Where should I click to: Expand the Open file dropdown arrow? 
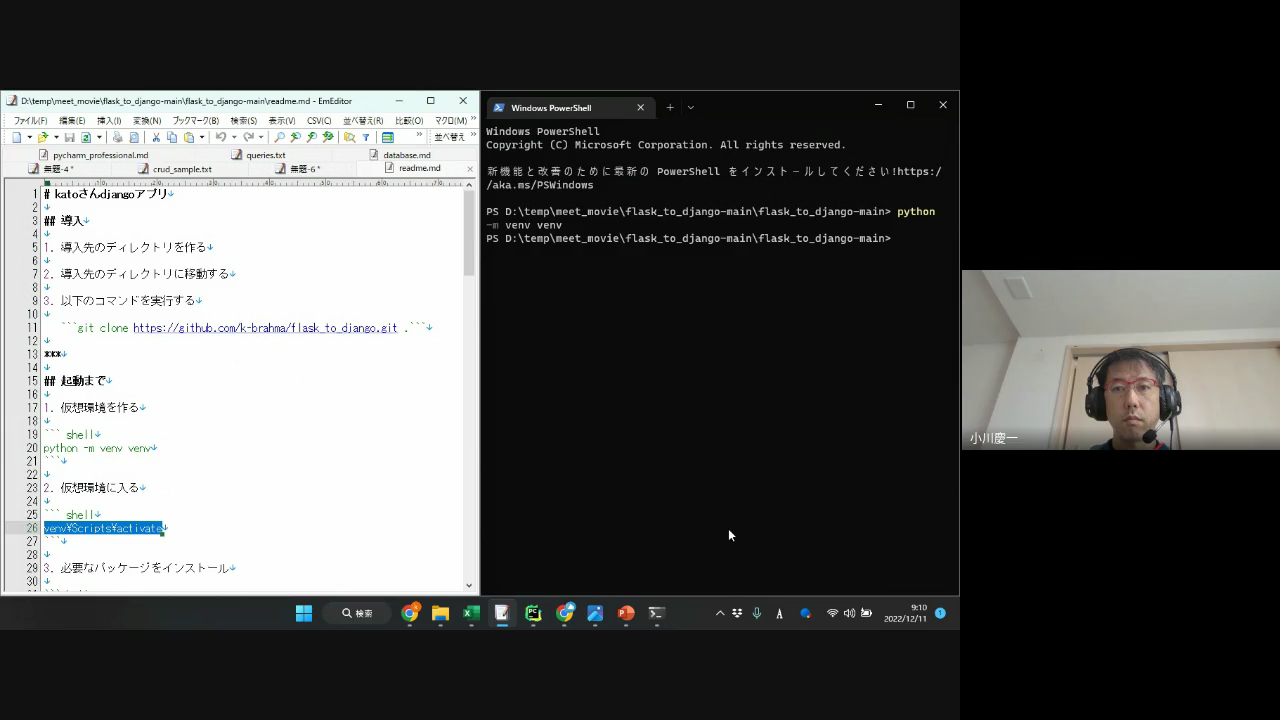coord(56,137)
